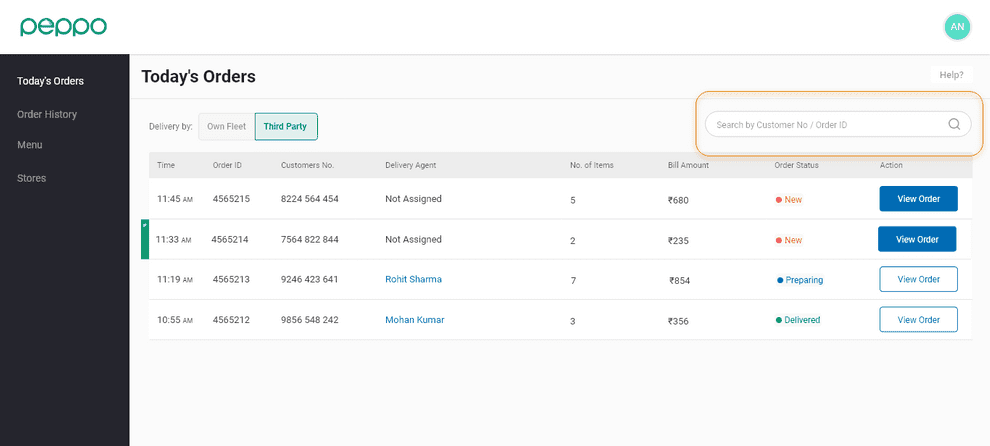This screenshot has width=990, height=446.
Task: Open delivery agent Rohit Sharma
Action: pos(413,280)
